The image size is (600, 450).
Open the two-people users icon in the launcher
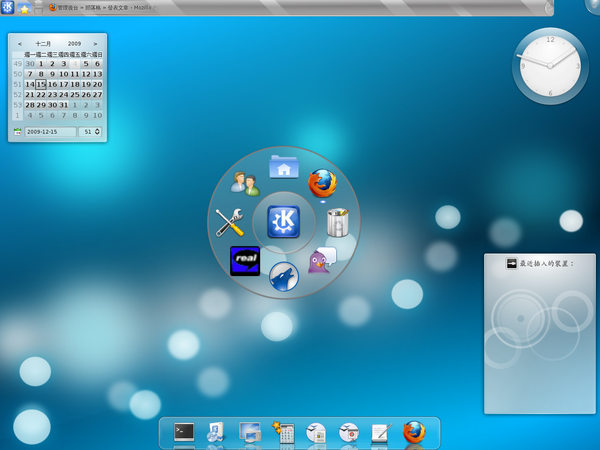click(x=245, y=184)
